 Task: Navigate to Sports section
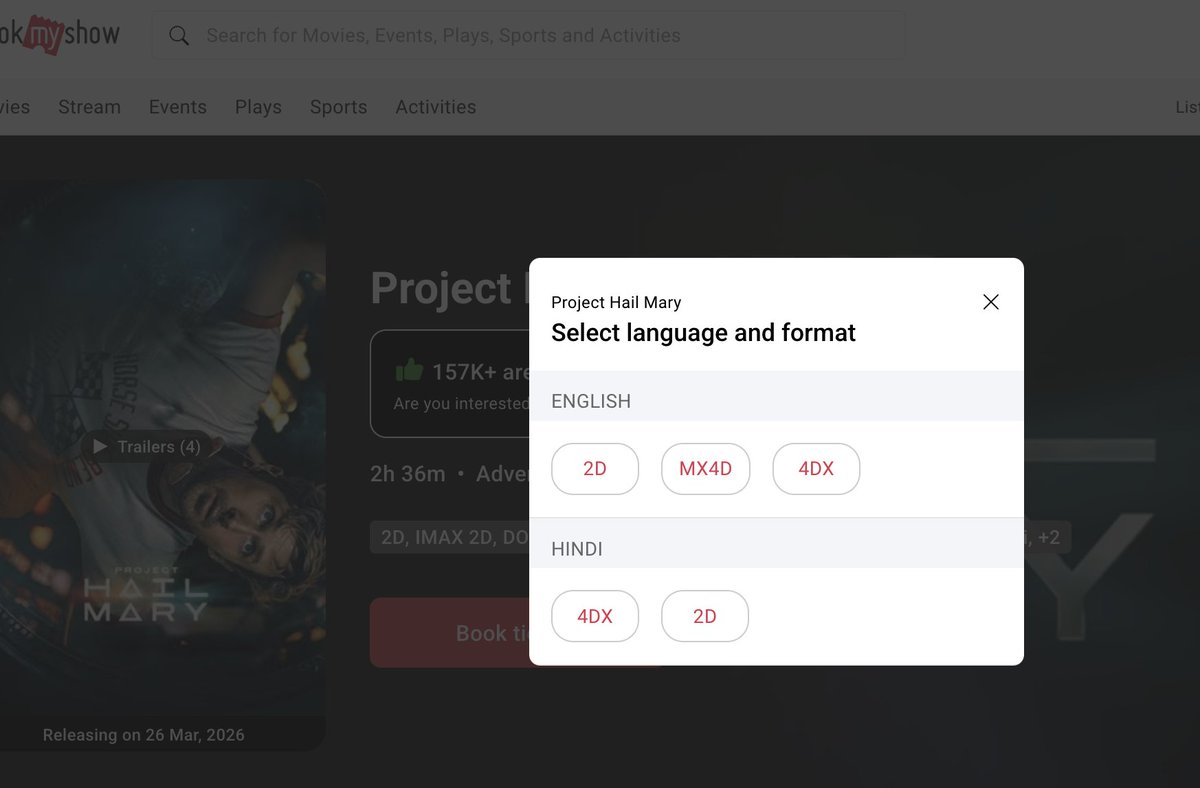(x=338, y=107)
